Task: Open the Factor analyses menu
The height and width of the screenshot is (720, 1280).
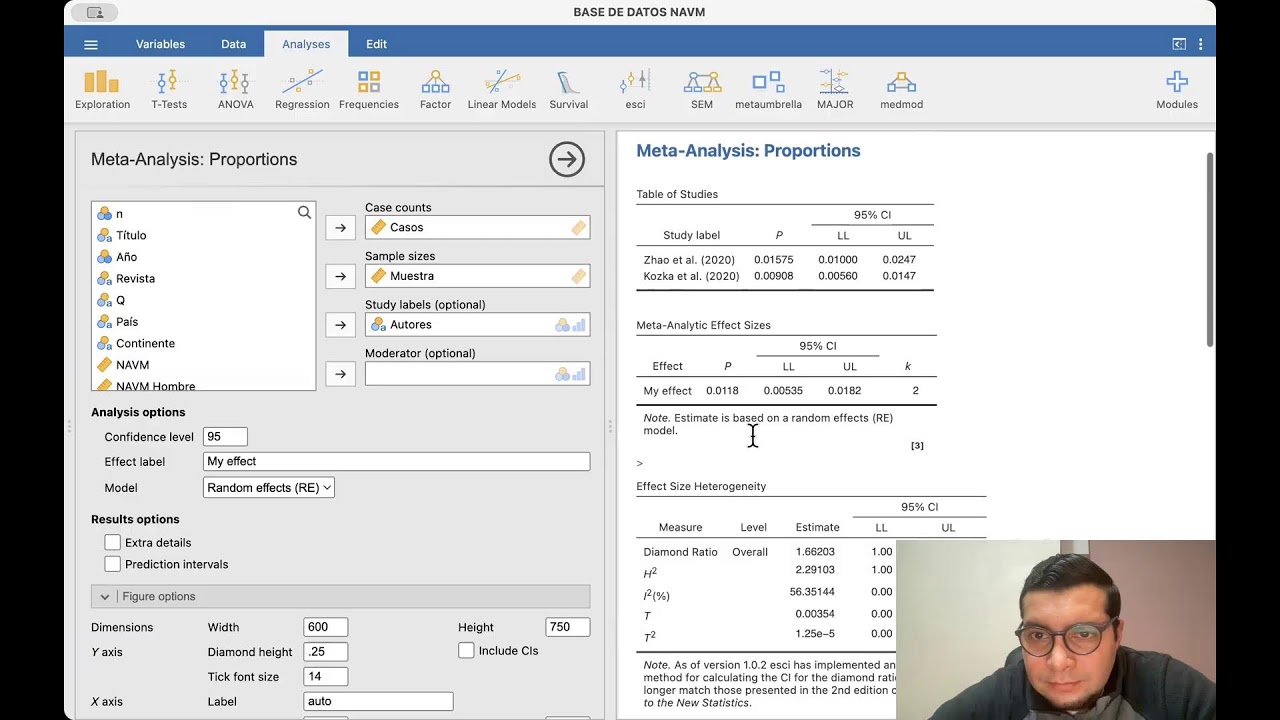Action: 435,89
